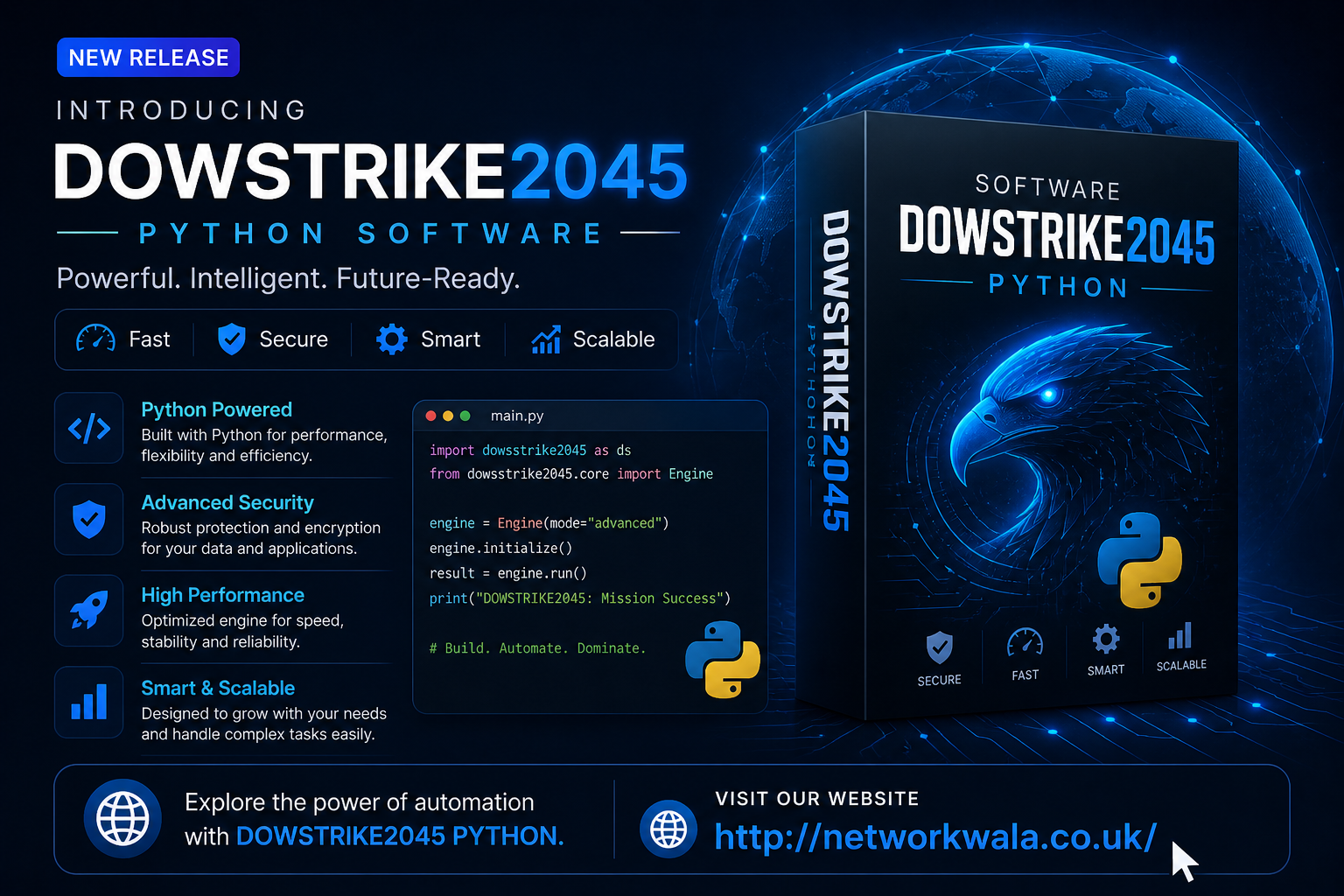Viewport: 1344px width, 896px height.
Task: Click the code brackets icon for Python Powered
Action: coord(89,429)
